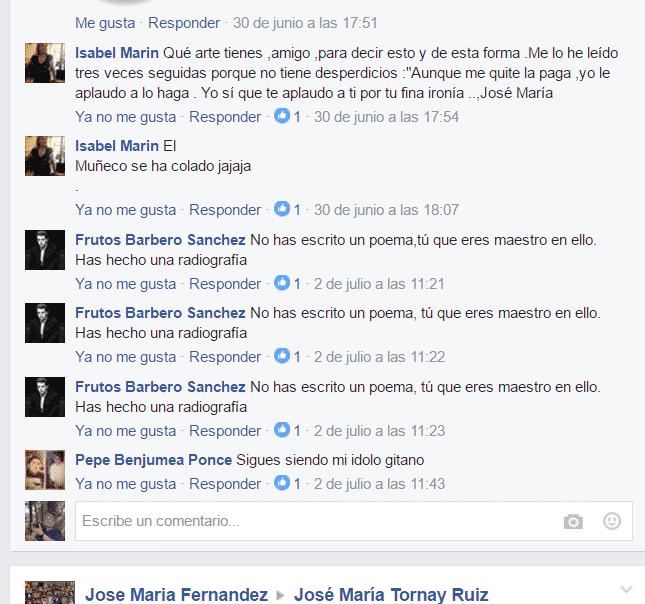Like the comment posted at 17:51
Image resolution: width=645 pixels, height=604 pixels.
click(x=105, y=23)
